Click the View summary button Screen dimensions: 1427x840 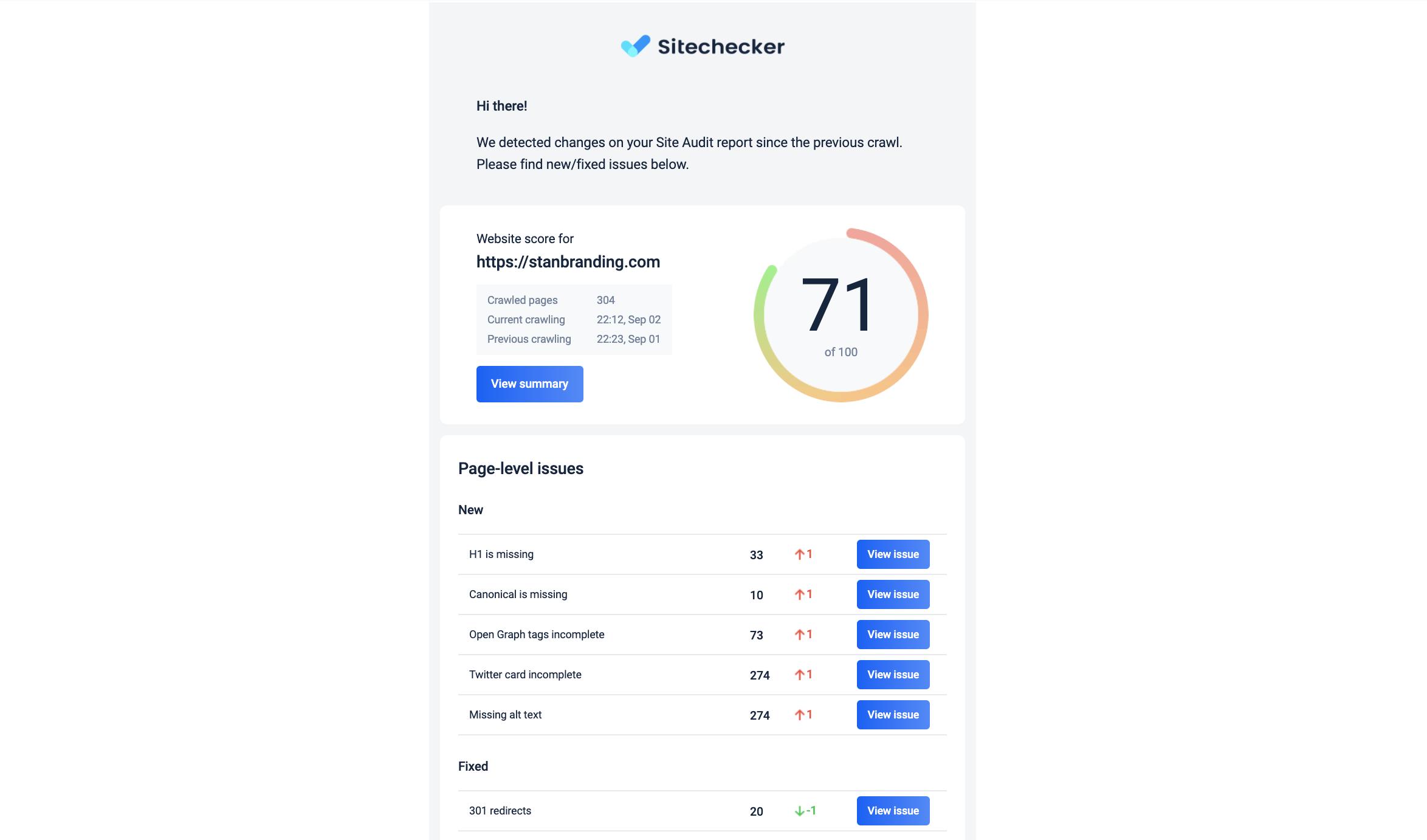tap(529, 383)
